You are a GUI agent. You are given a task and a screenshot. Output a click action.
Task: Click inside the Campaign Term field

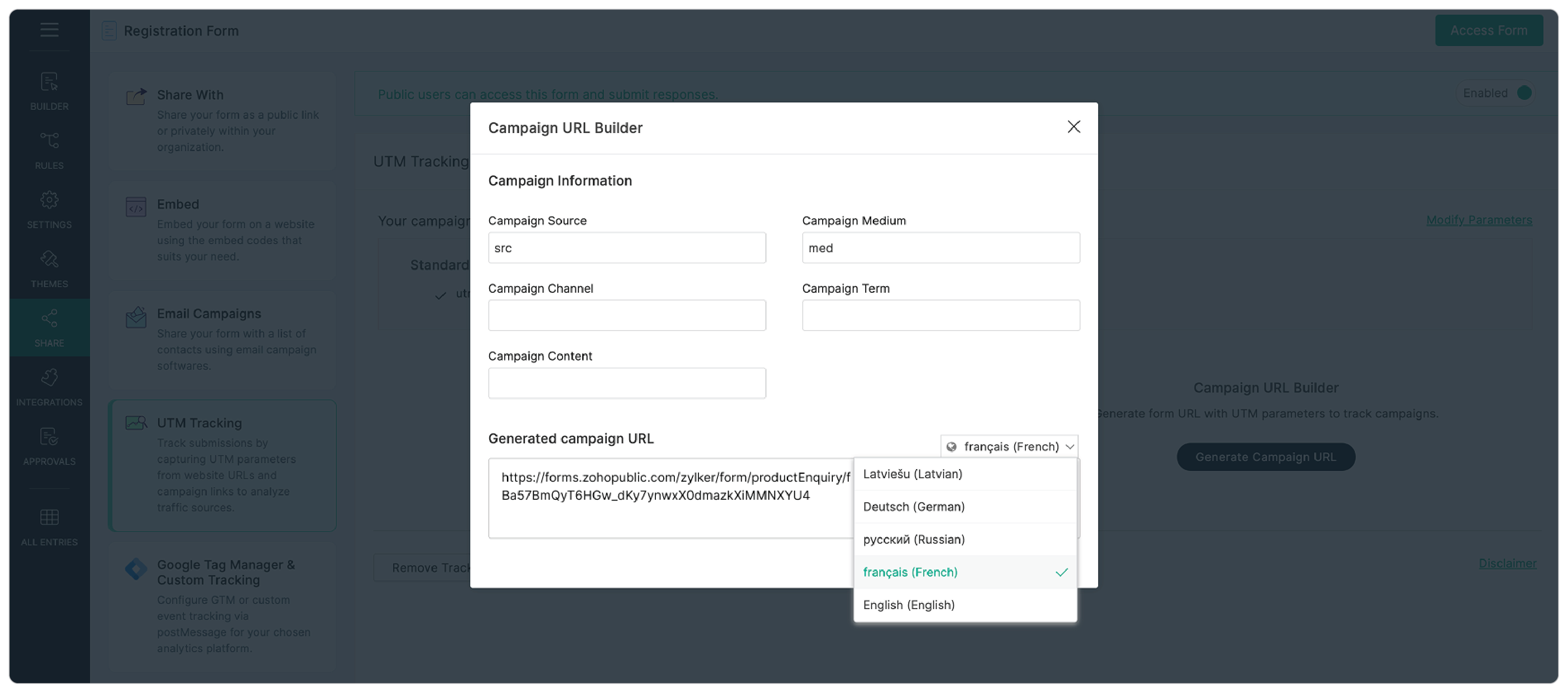point(941,315)
